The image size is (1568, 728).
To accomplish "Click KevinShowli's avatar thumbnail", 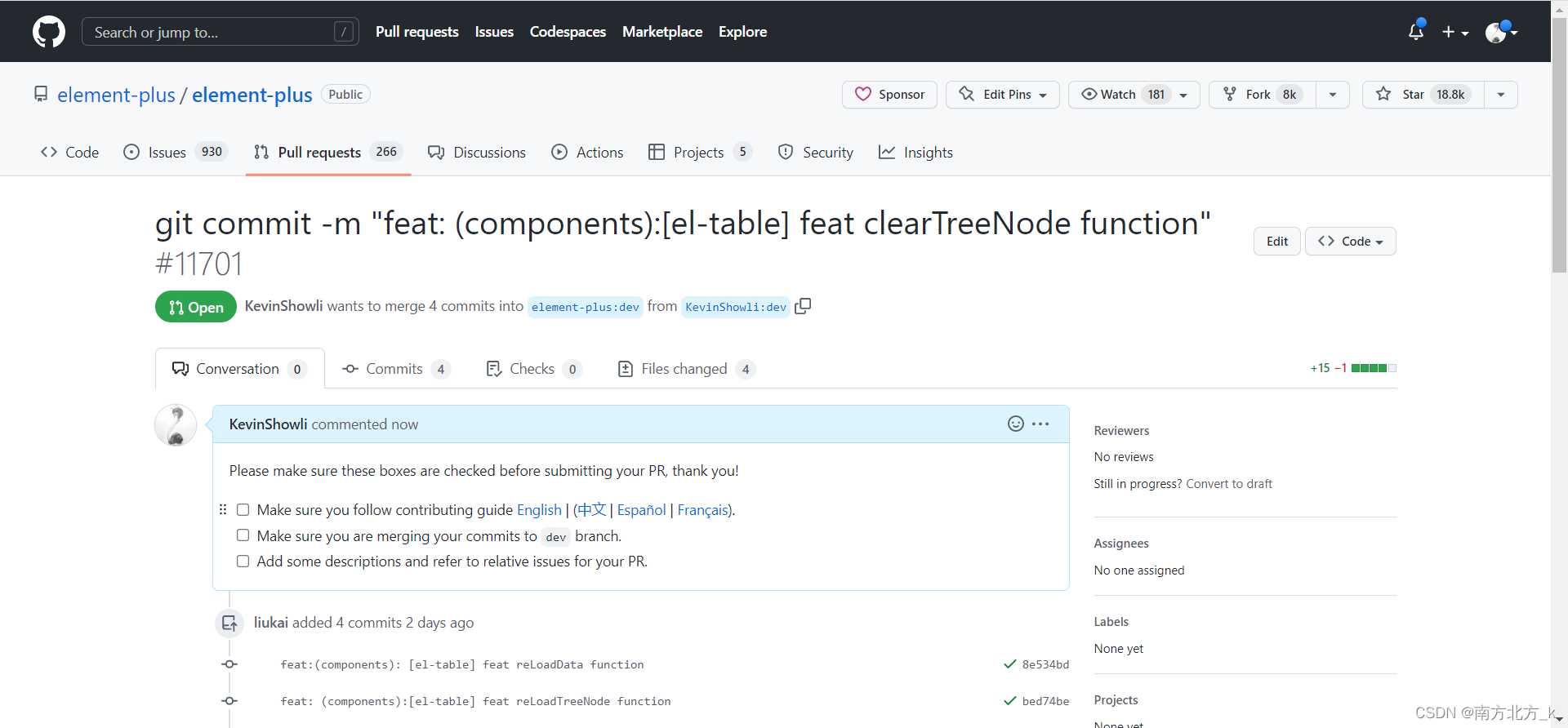I will tap(176, 425).
